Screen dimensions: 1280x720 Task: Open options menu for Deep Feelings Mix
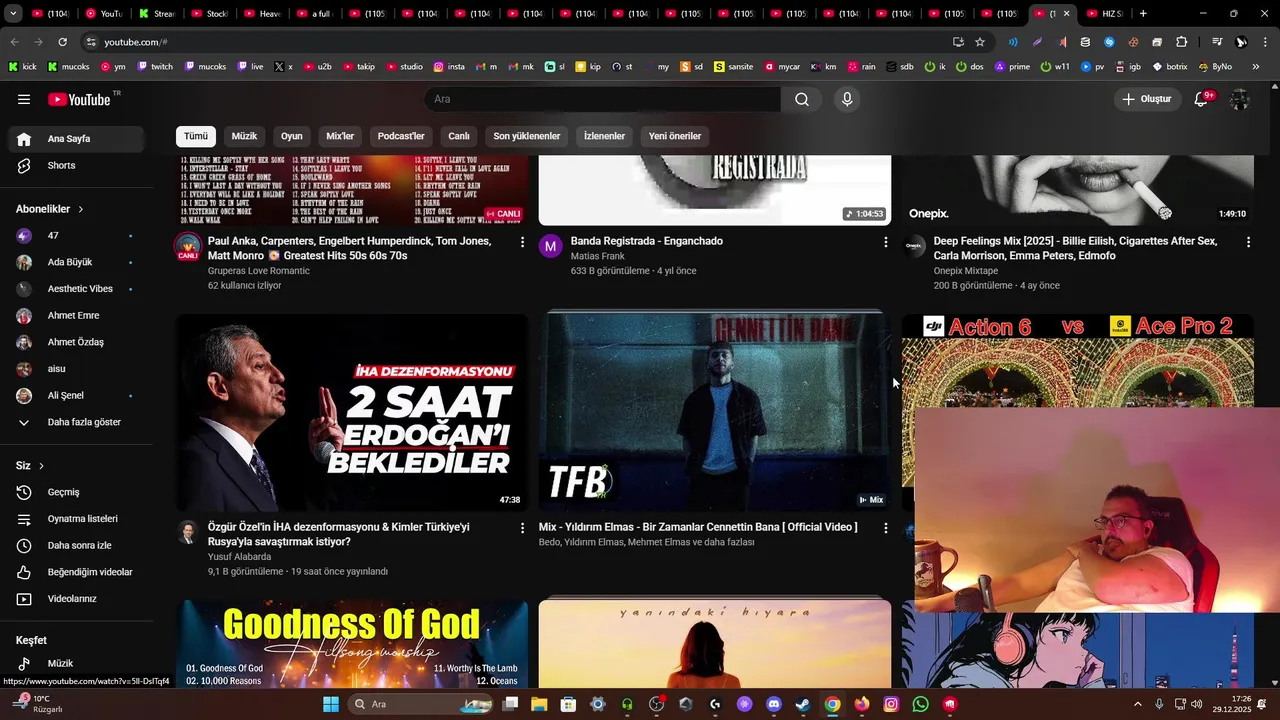[1248, 242]
